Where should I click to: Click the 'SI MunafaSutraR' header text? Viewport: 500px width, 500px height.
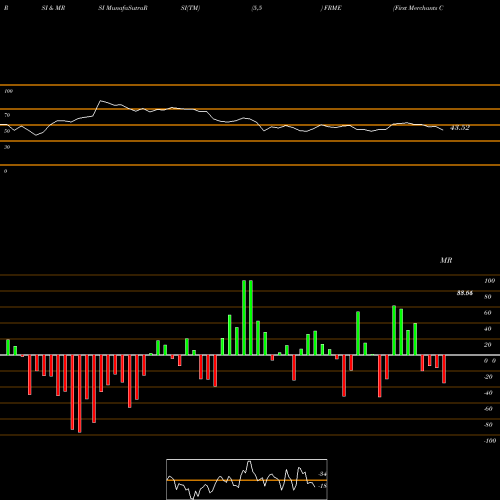123,8
